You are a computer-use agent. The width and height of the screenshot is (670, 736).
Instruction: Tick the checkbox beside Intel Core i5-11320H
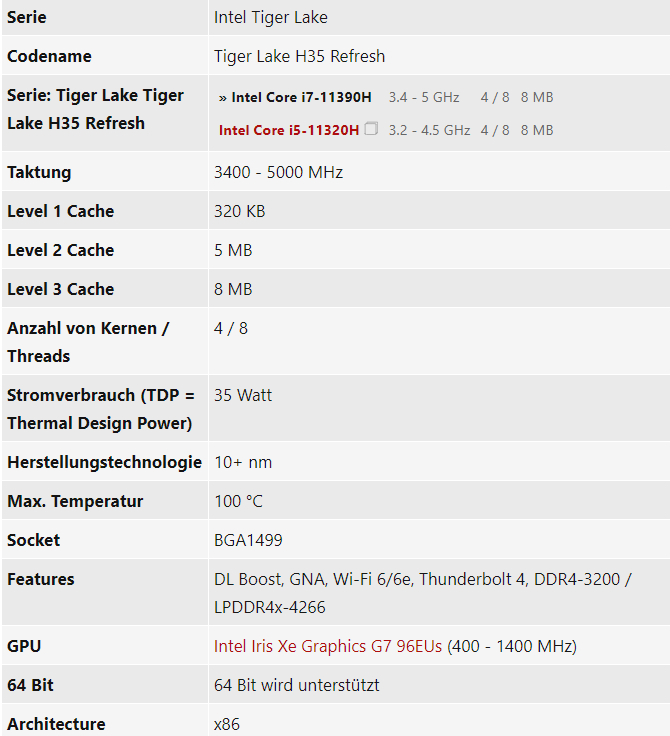(x=371, y=129)
